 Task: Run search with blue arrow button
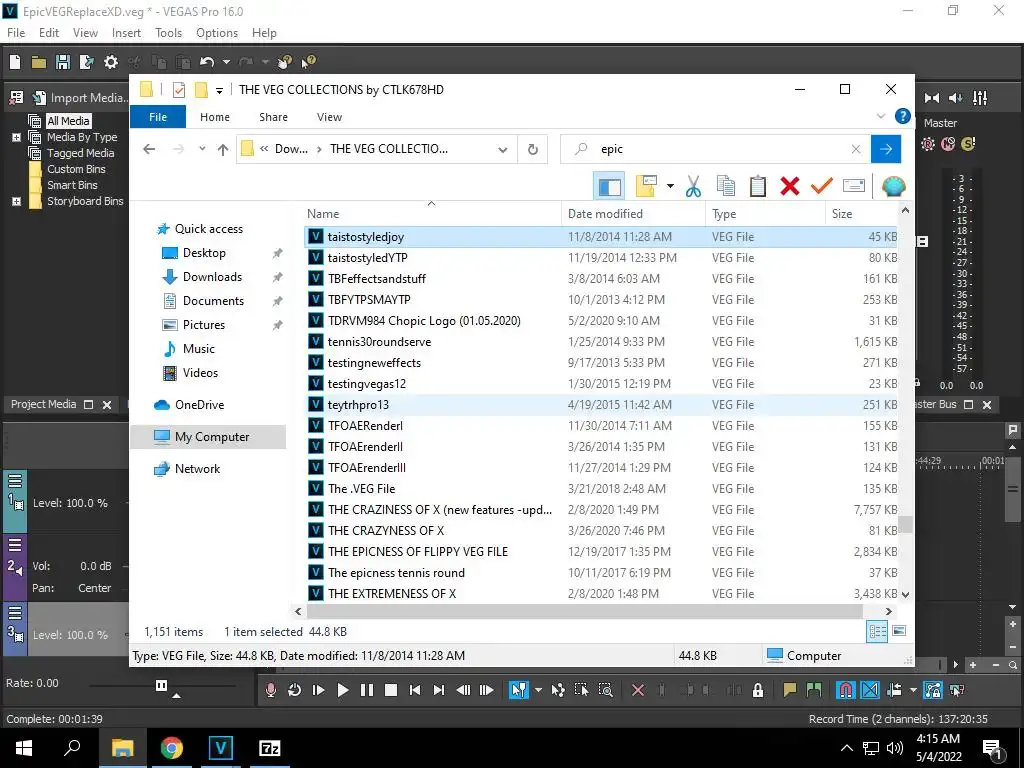click(886, 150)
